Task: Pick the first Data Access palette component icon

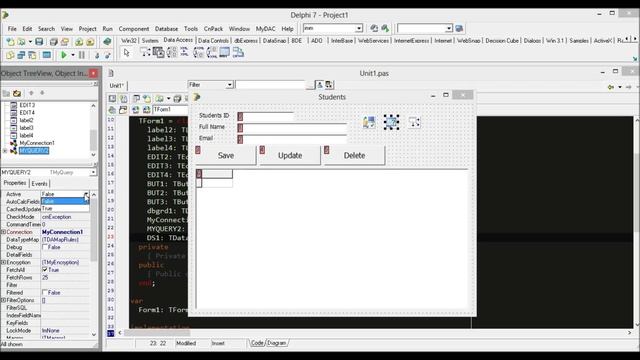Action: click(145, 52)
